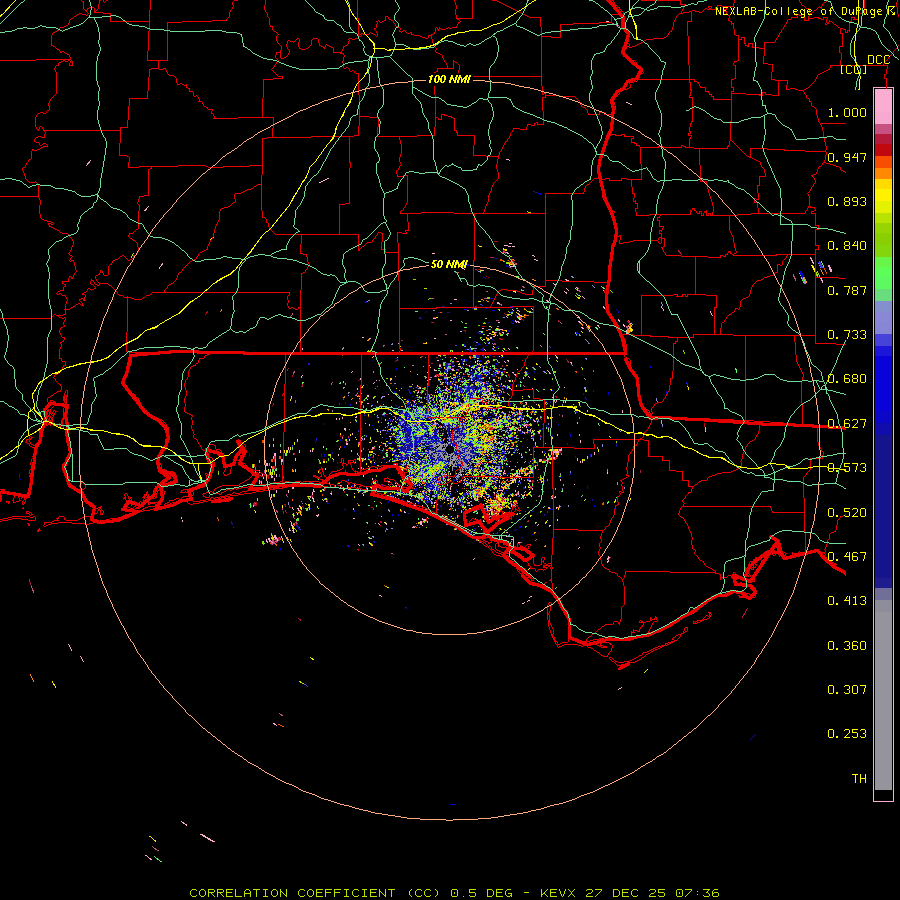
Task: Click the Correlation Coefficient KEVX caption
Action: click(454, 893)
